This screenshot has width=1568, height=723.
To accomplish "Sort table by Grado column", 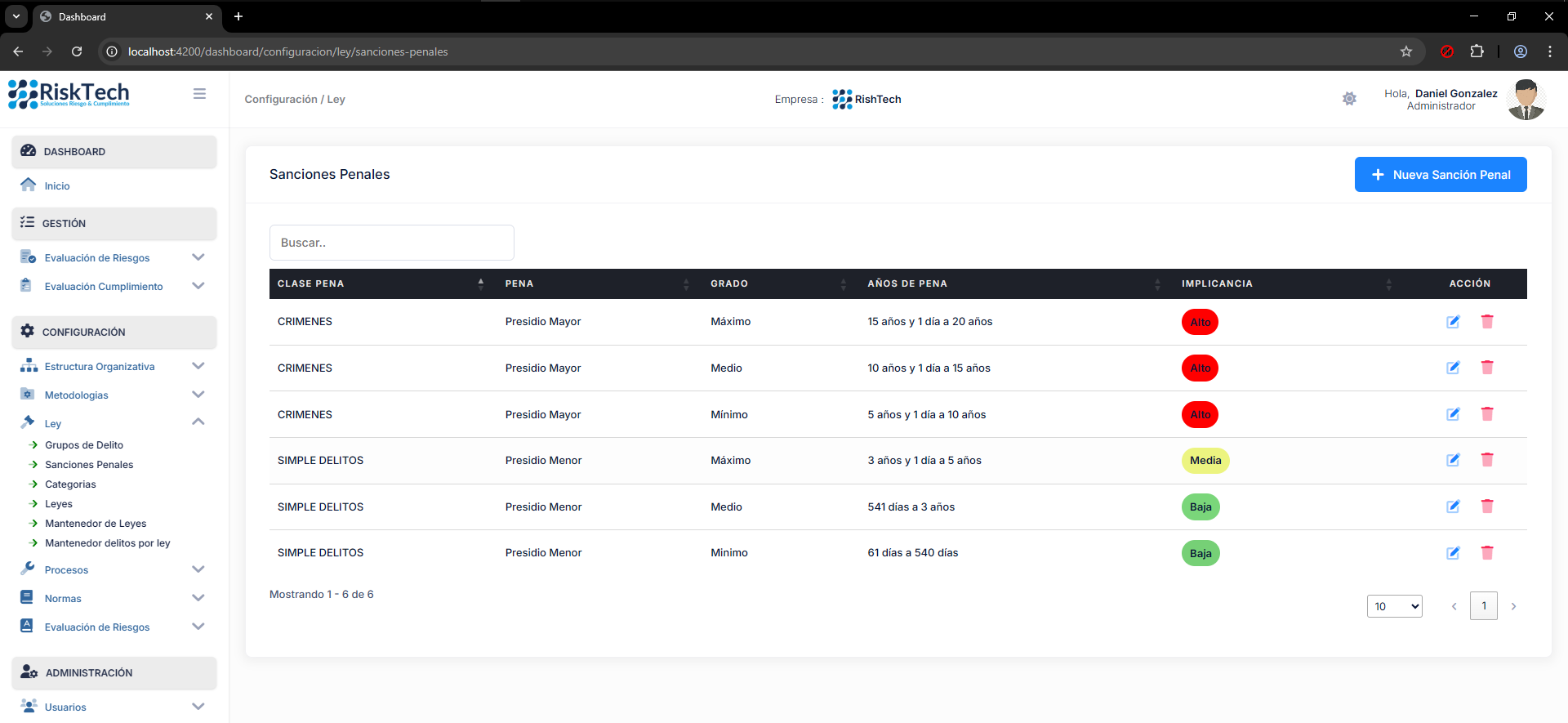I will click(843, 283).
